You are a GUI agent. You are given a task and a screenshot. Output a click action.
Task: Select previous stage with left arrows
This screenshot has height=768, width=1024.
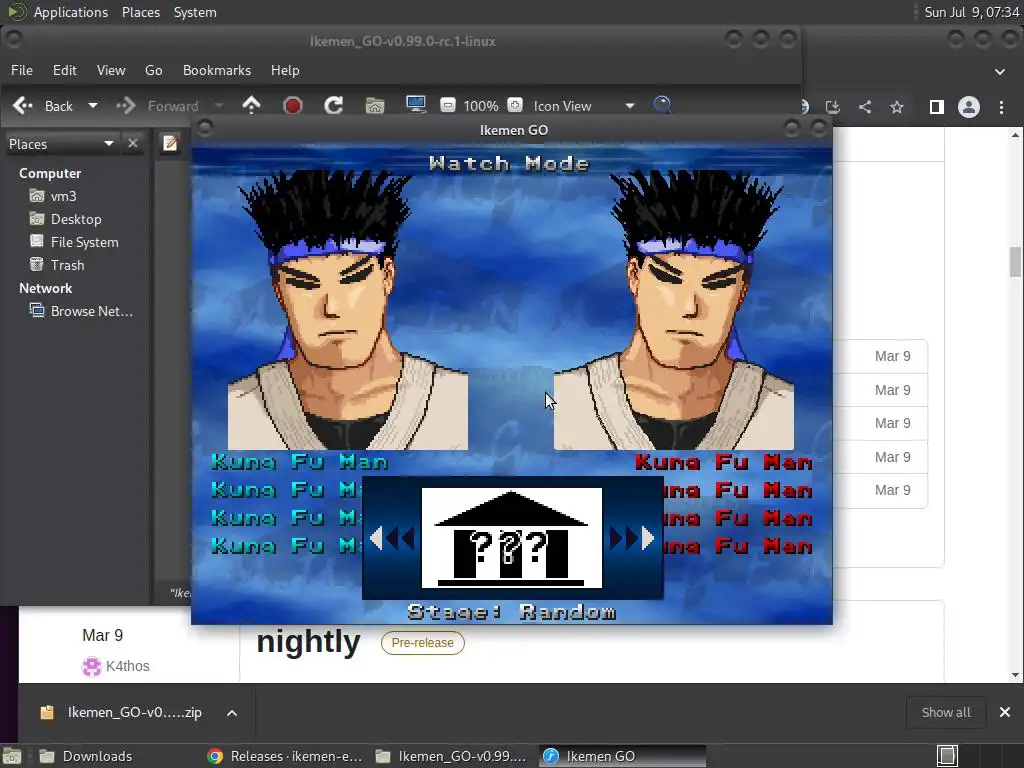(x=392, y=538)
